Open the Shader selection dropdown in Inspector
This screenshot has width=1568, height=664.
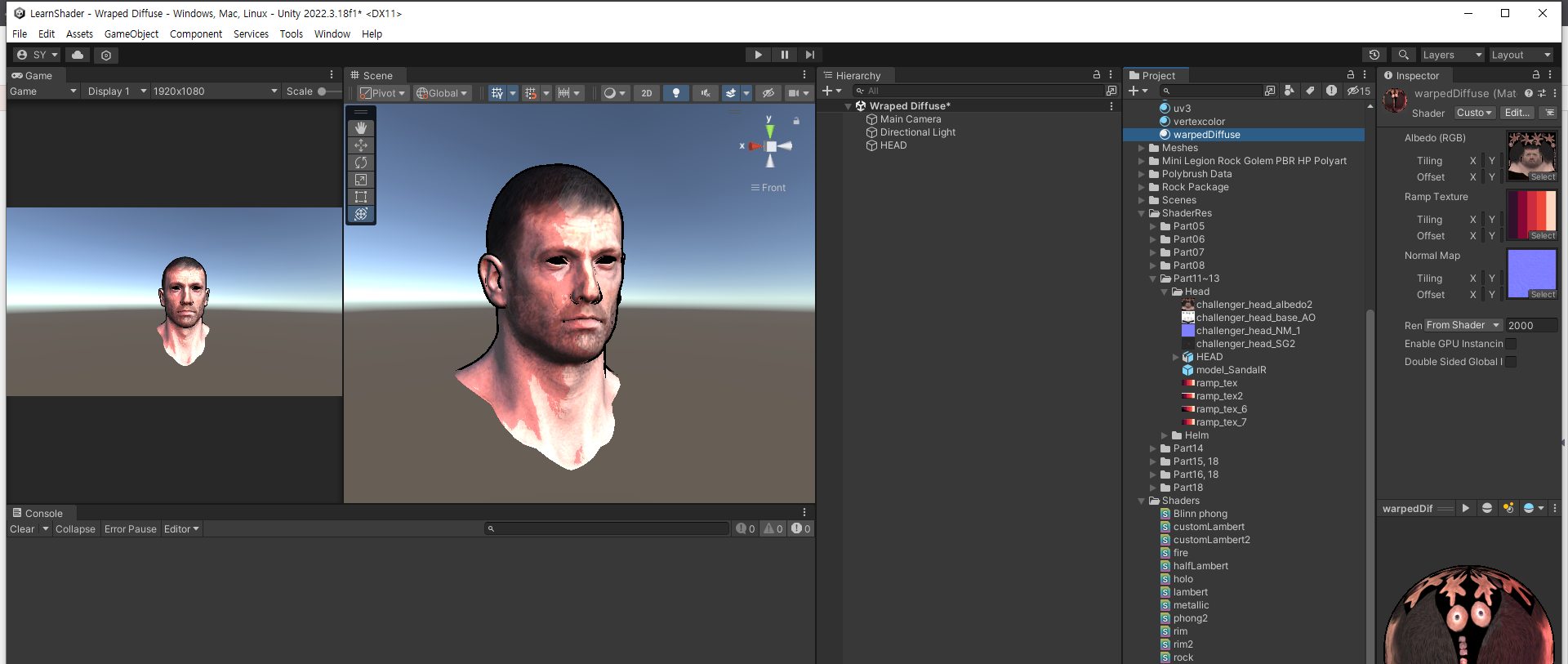[x=1474, y=113]
